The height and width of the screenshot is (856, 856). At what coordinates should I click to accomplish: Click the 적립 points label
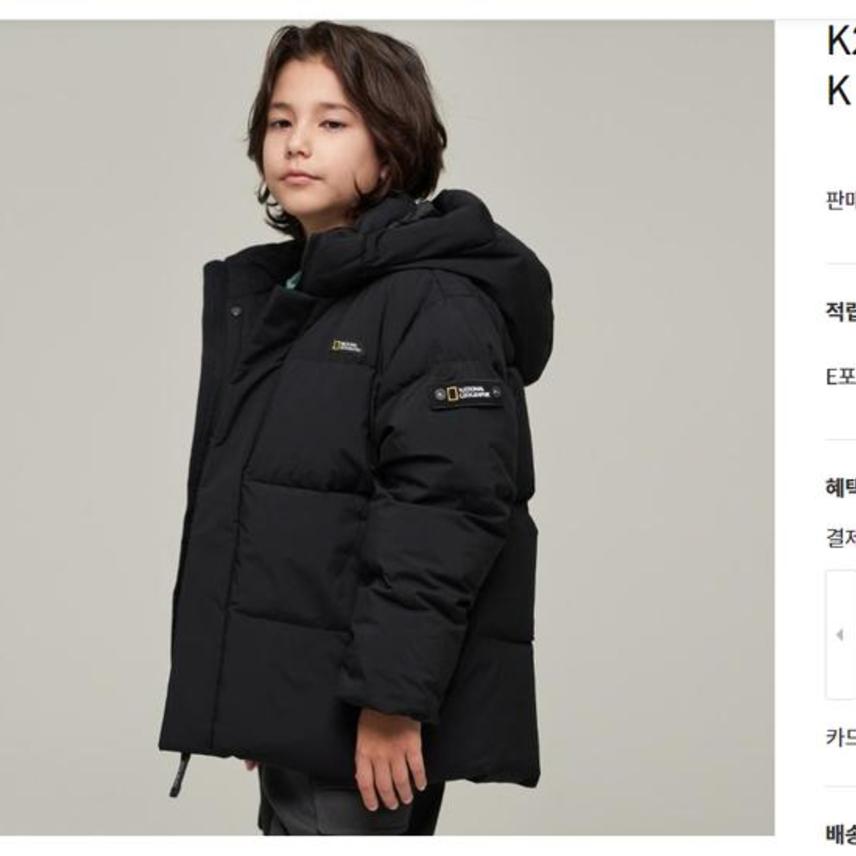click(841, 311)
